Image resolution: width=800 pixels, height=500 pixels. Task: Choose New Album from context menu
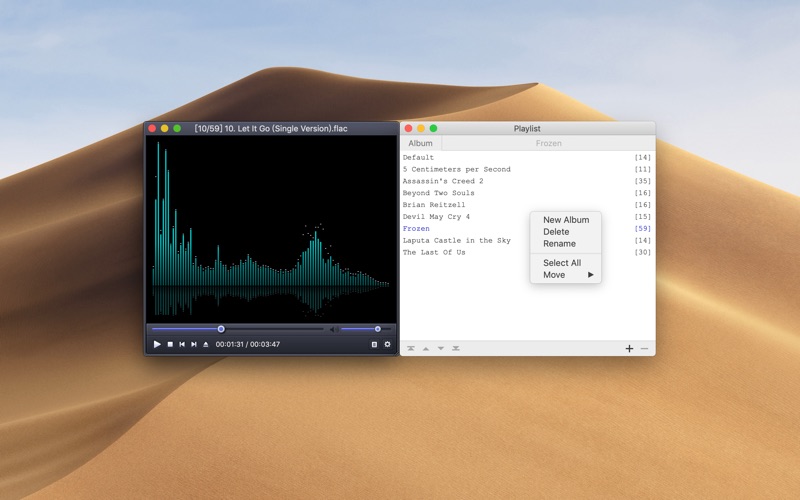(x=566, y=220)
